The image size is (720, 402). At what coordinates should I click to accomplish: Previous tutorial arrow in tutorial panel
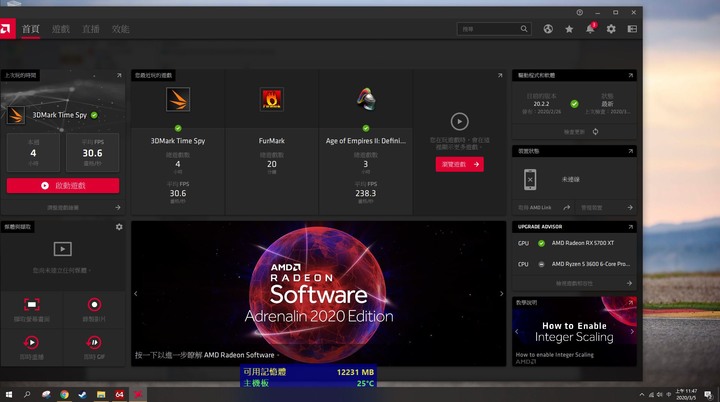click(517, 331)
